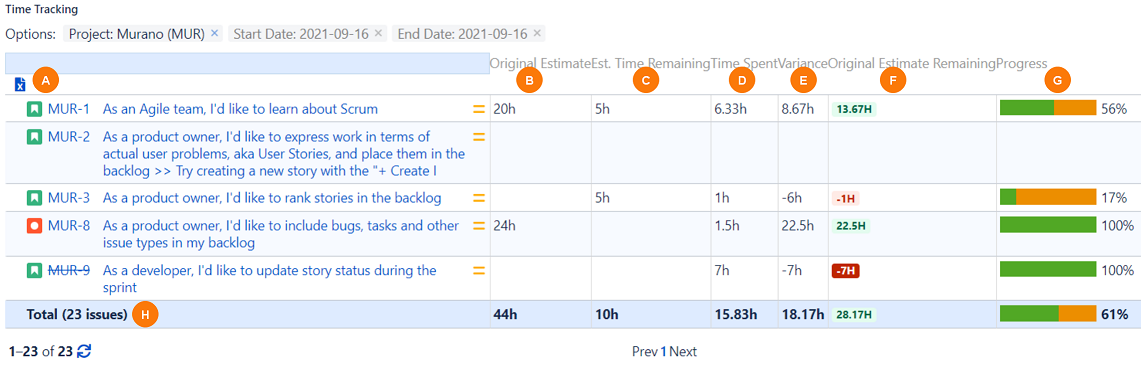Go to Next page of results
The height and width of the screenshot is (370, 1141).
[x=683, y=352]
